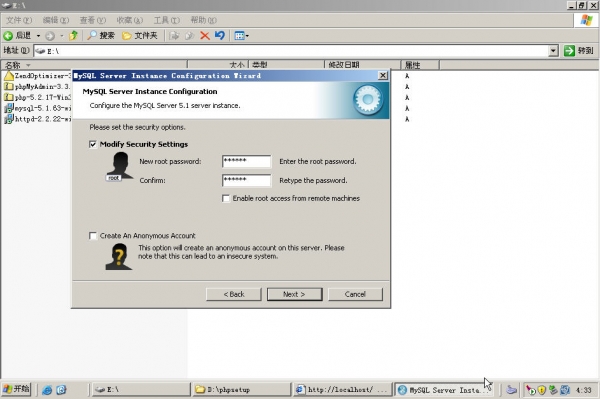The width and height of the screenshot is (600, 399).
Task: Open the Back button history dropdown
Action: tap(38, 36)
